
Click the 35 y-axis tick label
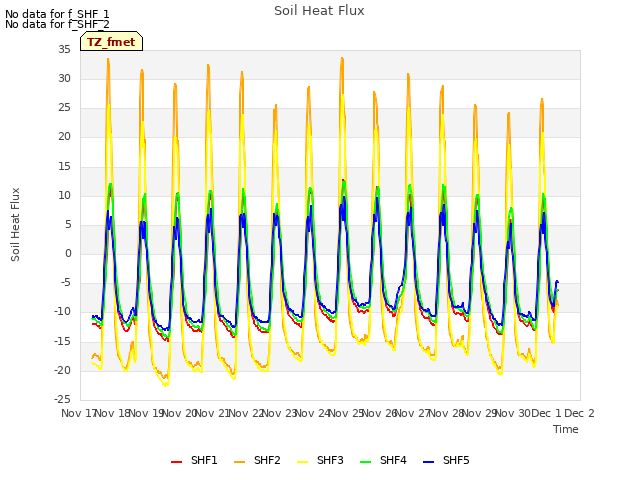[64, 49]
